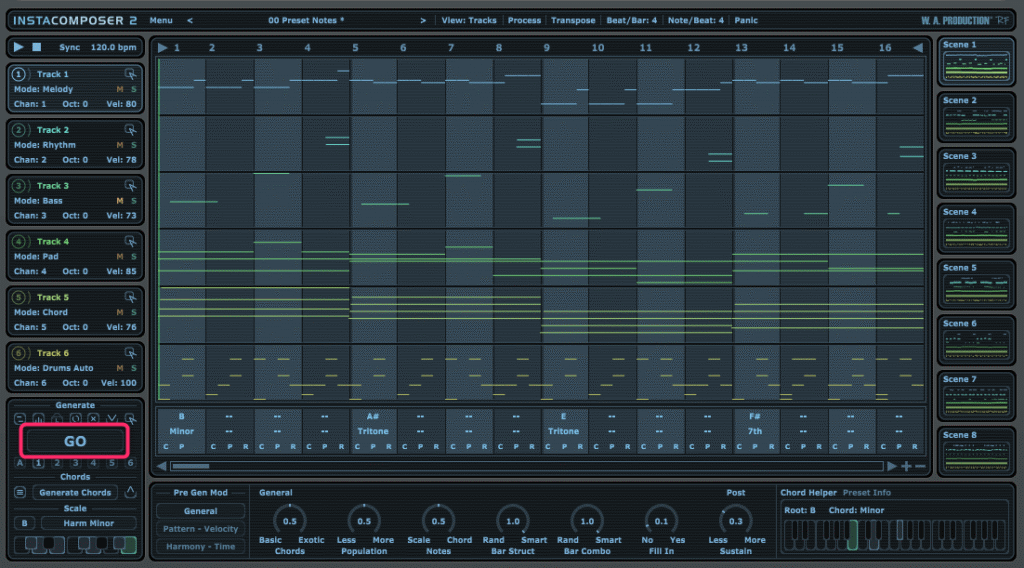
Task: Click Track 3 pointer select icon
Action: coord(131,185)
